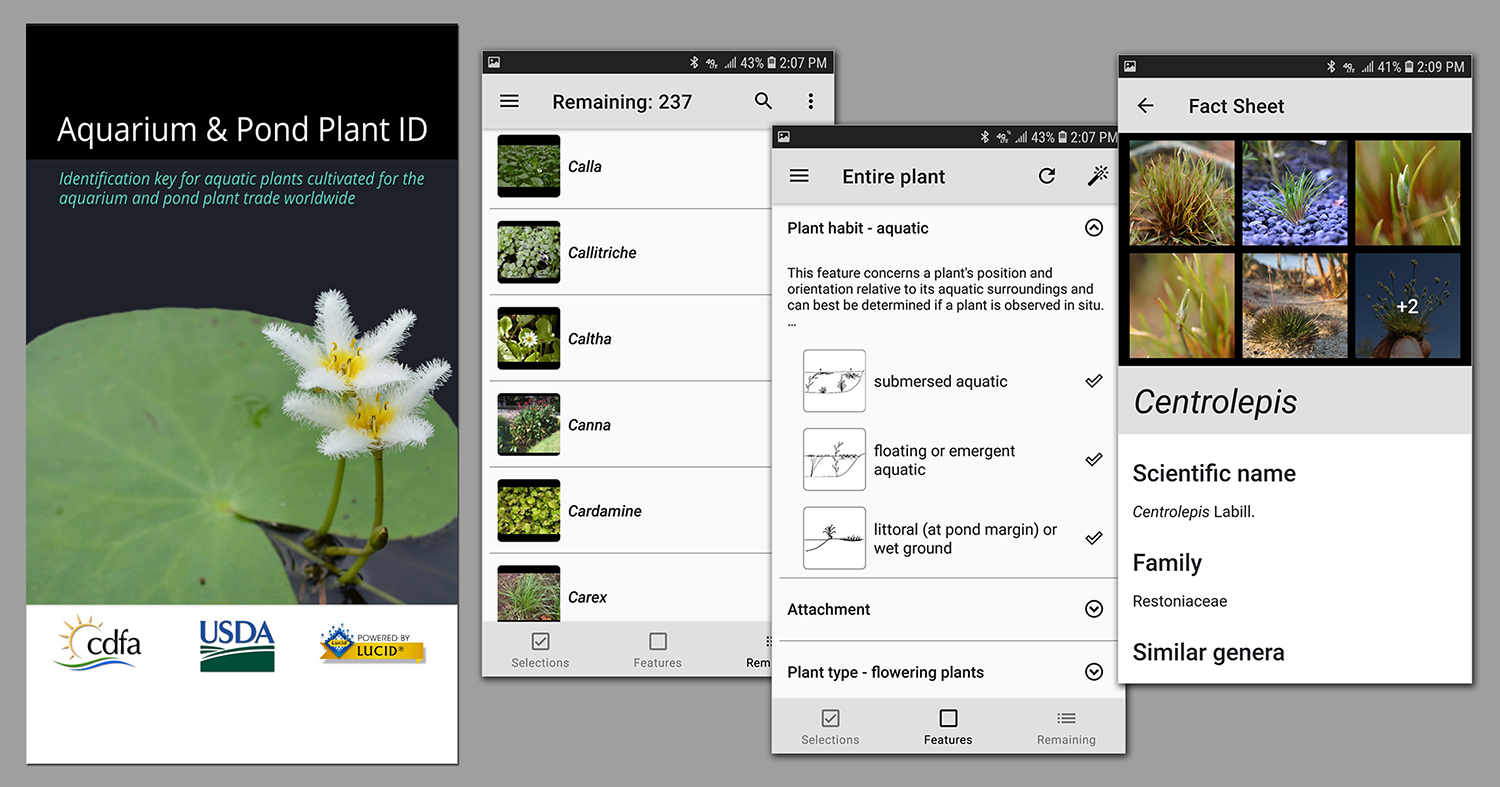Click the search magnifier icon
This screenshot has height=787, width=1500.
(763, 101)
